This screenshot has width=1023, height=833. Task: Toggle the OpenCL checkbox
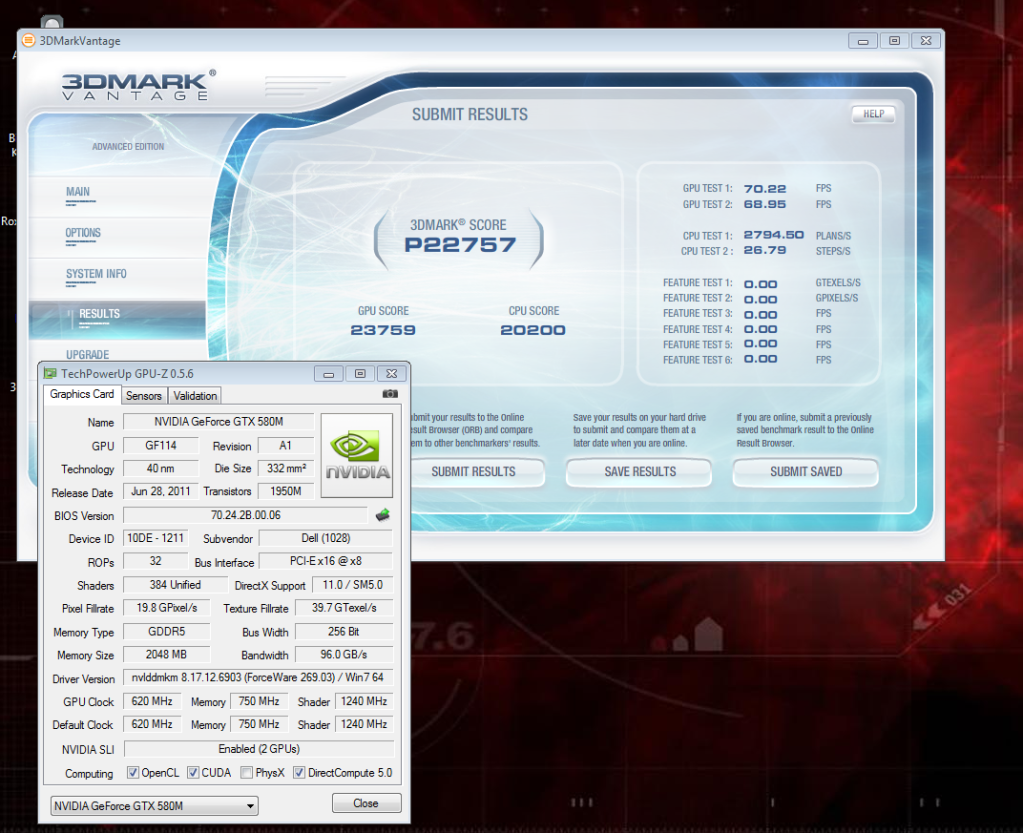point(134,773)
